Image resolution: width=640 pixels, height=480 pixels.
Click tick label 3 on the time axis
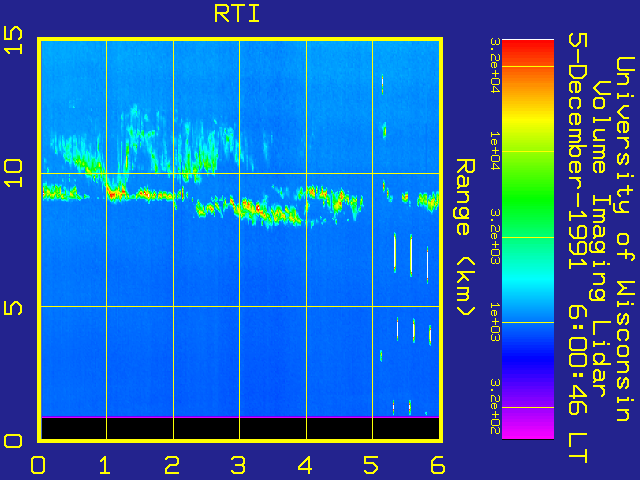click(x=238, y=465)
